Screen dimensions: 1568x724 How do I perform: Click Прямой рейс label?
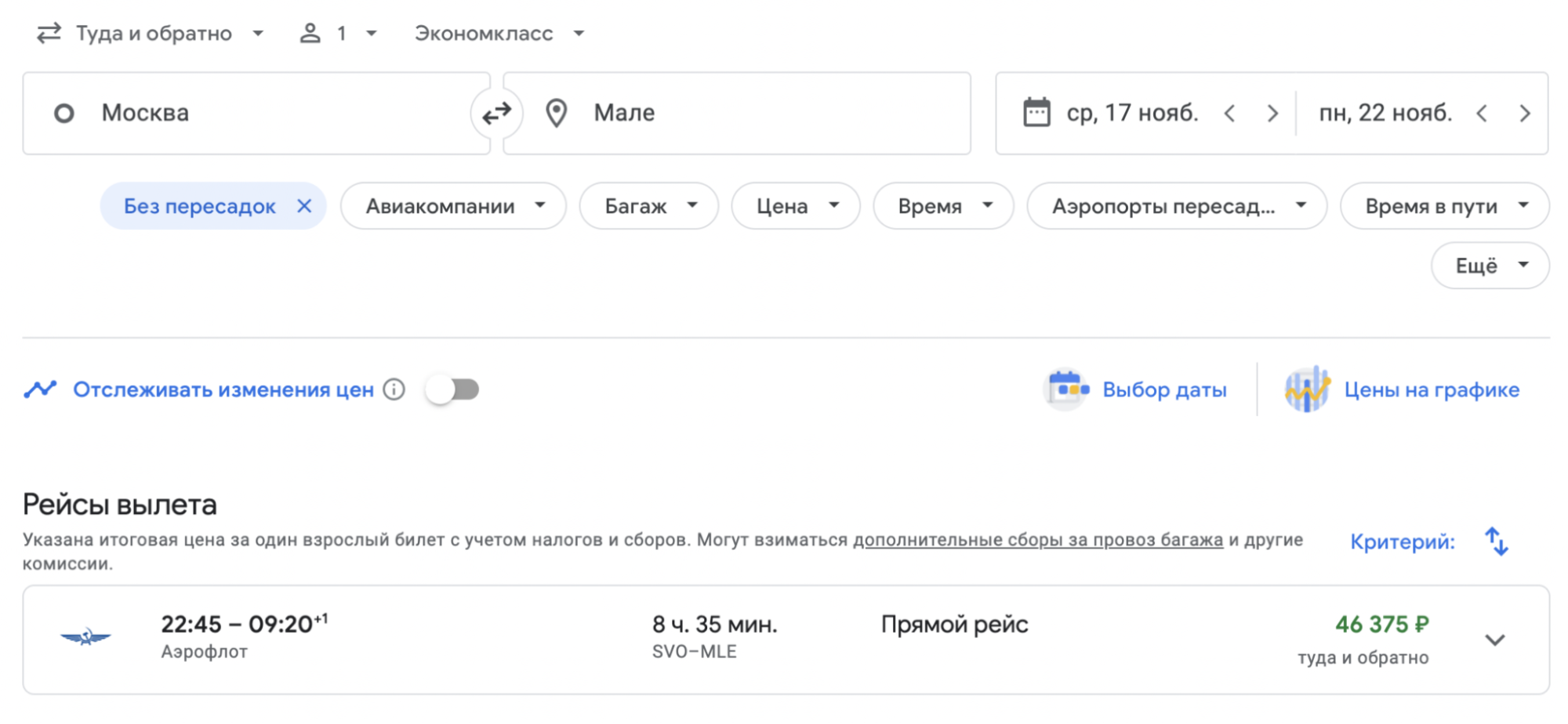[954, 624]
